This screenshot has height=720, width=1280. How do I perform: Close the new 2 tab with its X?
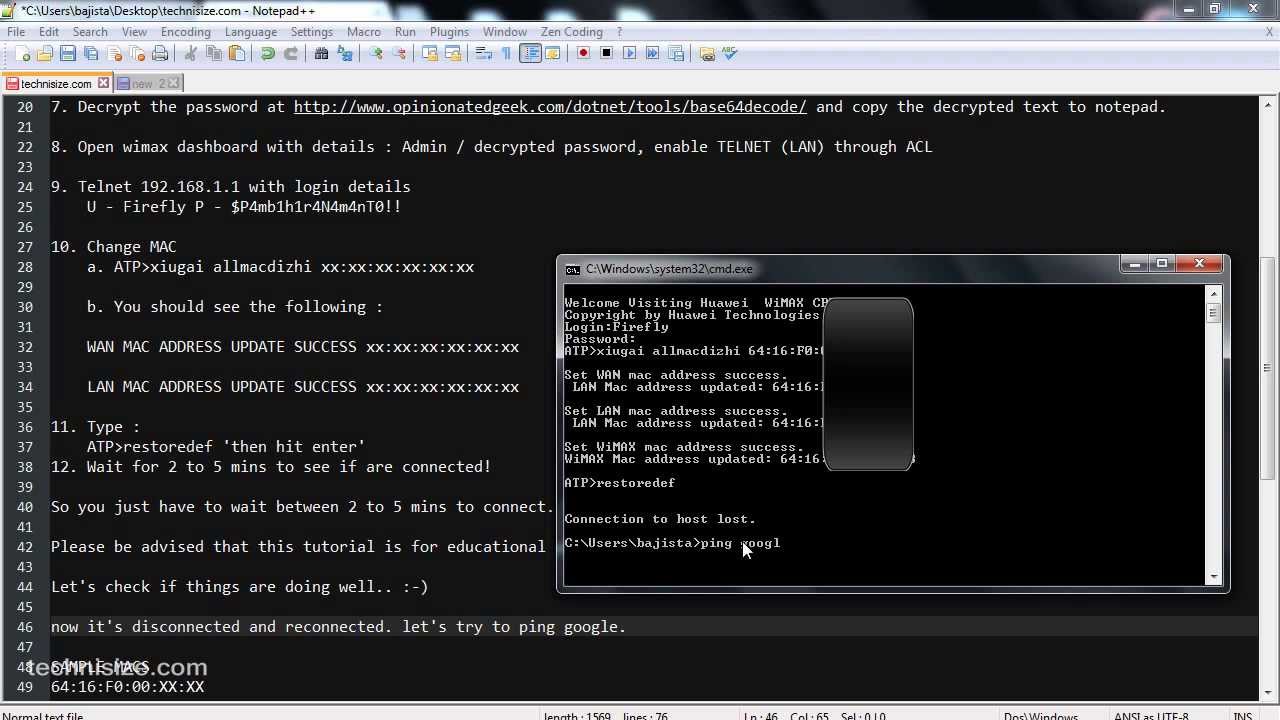pos(174,83)
